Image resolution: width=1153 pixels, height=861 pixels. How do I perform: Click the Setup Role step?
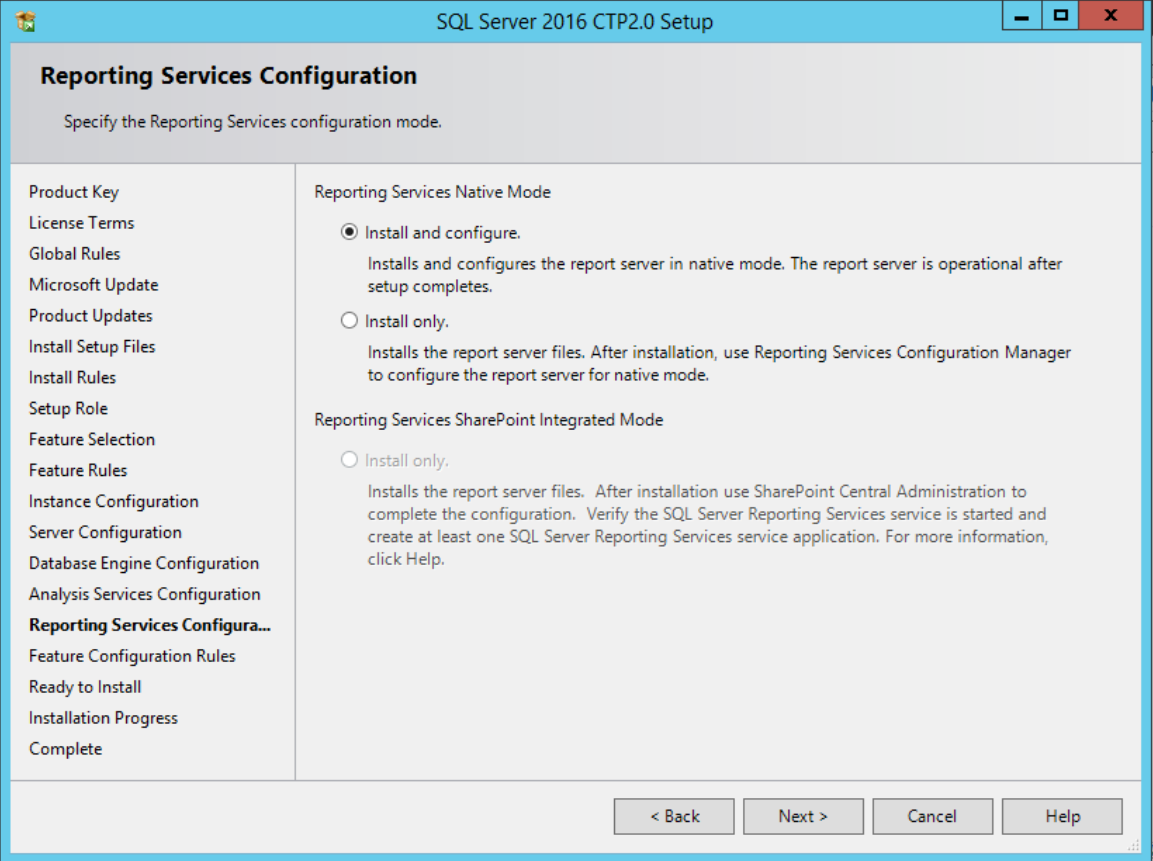(68, 408)
